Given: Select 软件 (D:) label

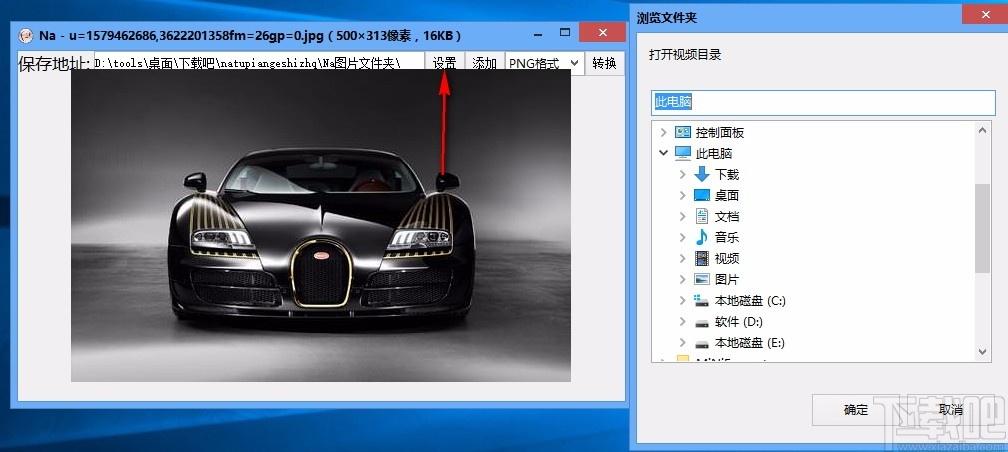Looking at the screenshot, I should tap(739, 321).
